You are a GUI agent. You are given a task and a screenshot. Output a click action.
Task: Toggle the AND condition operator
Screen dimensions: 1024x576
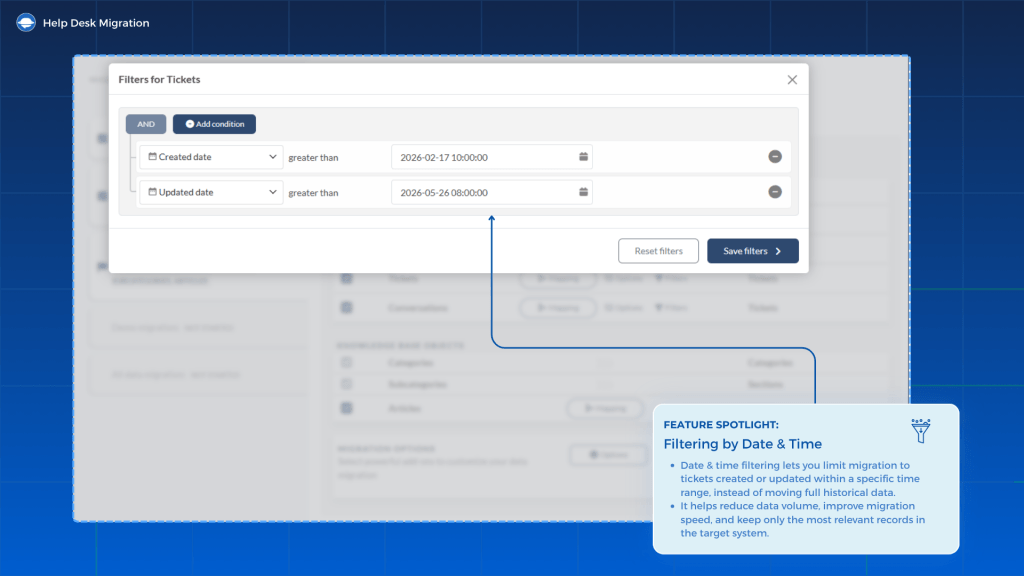pyautogui.click(x=146, y=124)
